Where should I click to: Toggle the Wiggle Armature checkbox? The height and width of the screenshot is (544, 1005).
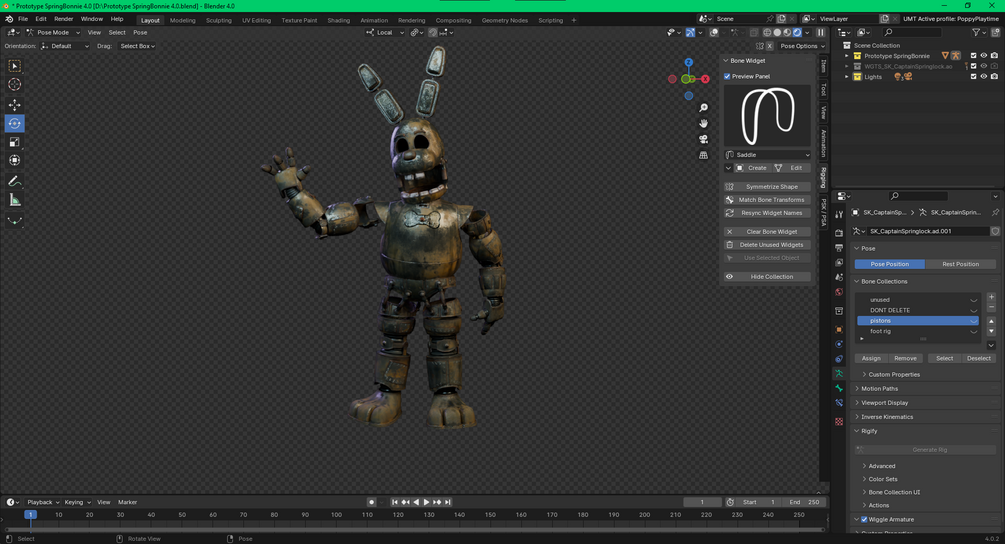coord(864,520)
